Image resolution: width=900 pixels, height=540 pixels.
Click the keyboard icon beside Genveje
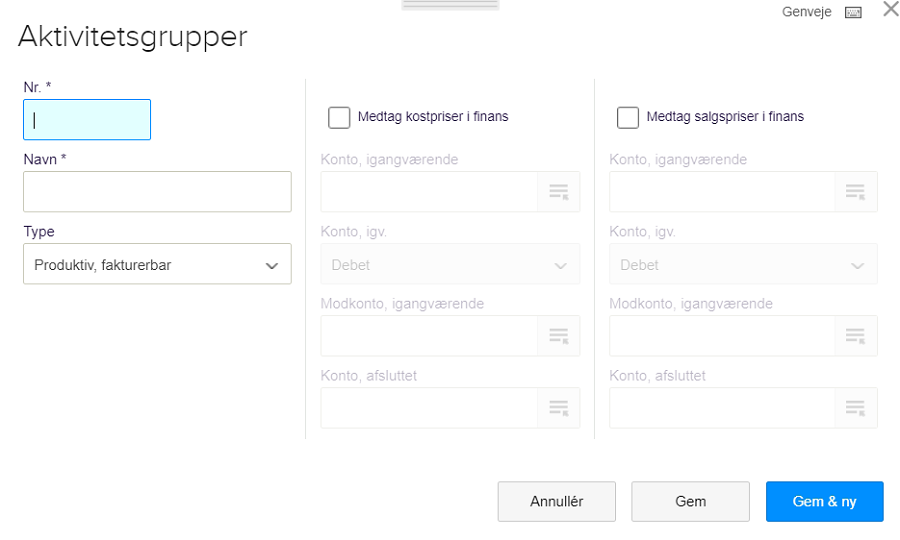pos(853,12)
